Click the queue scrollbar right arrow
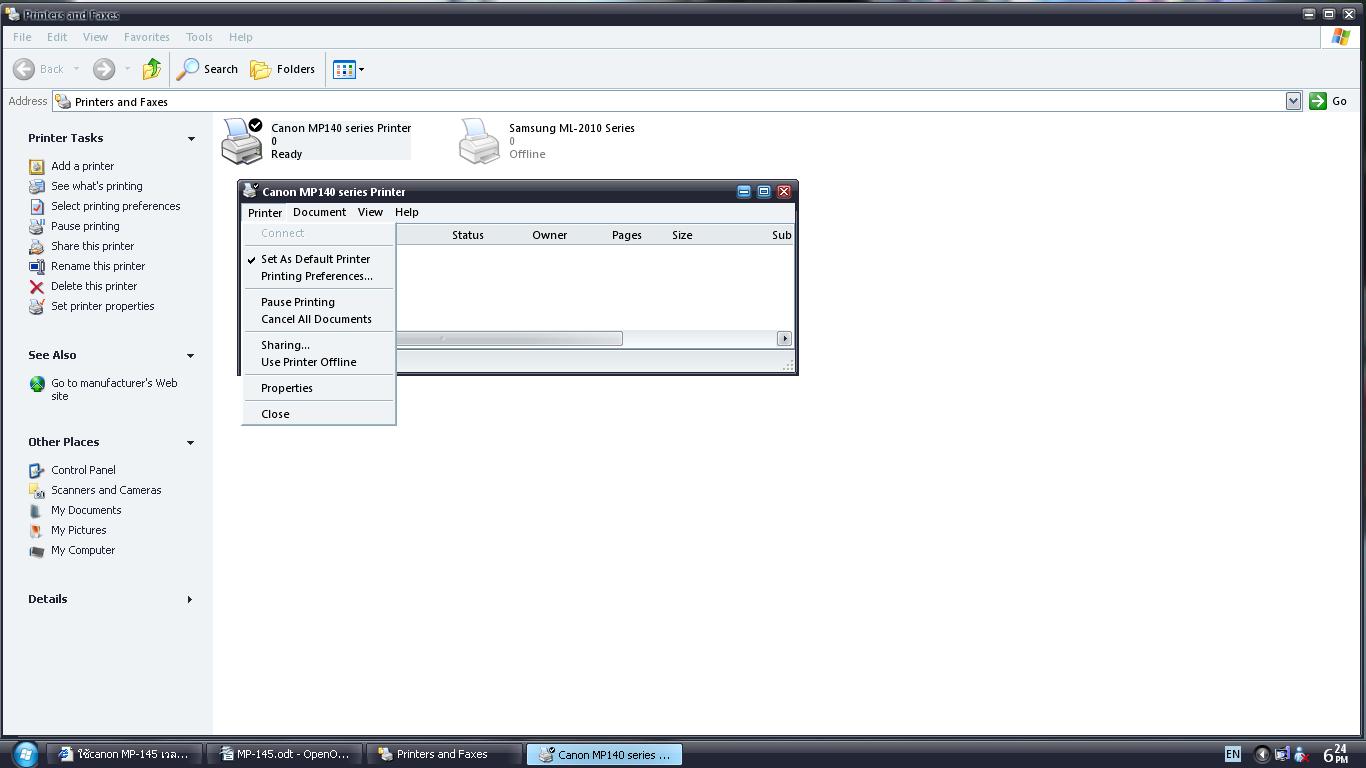Viewport: 1366px width, 768px height. pos(784,338)
